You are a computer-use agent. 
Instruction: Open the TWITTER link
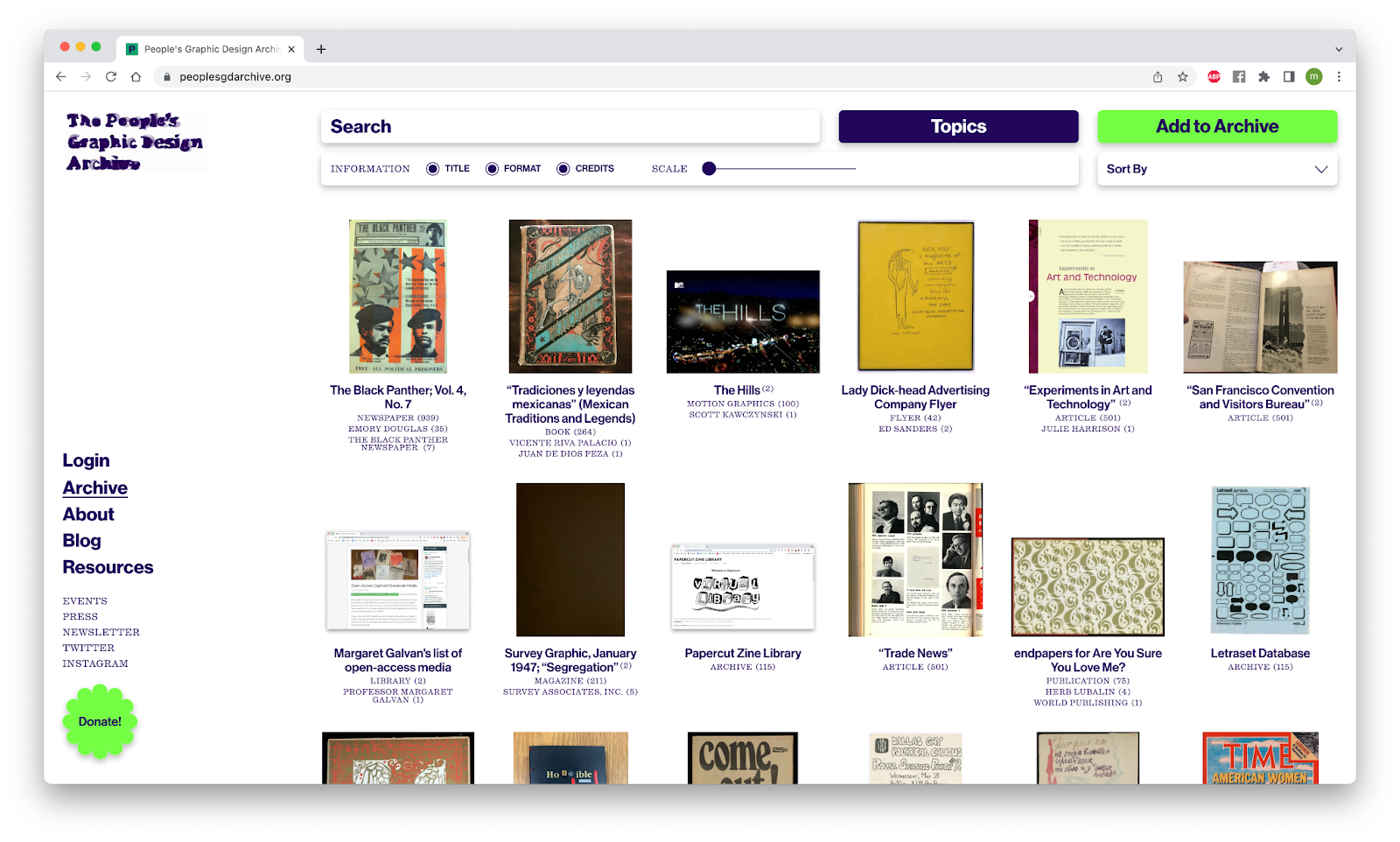88,649
